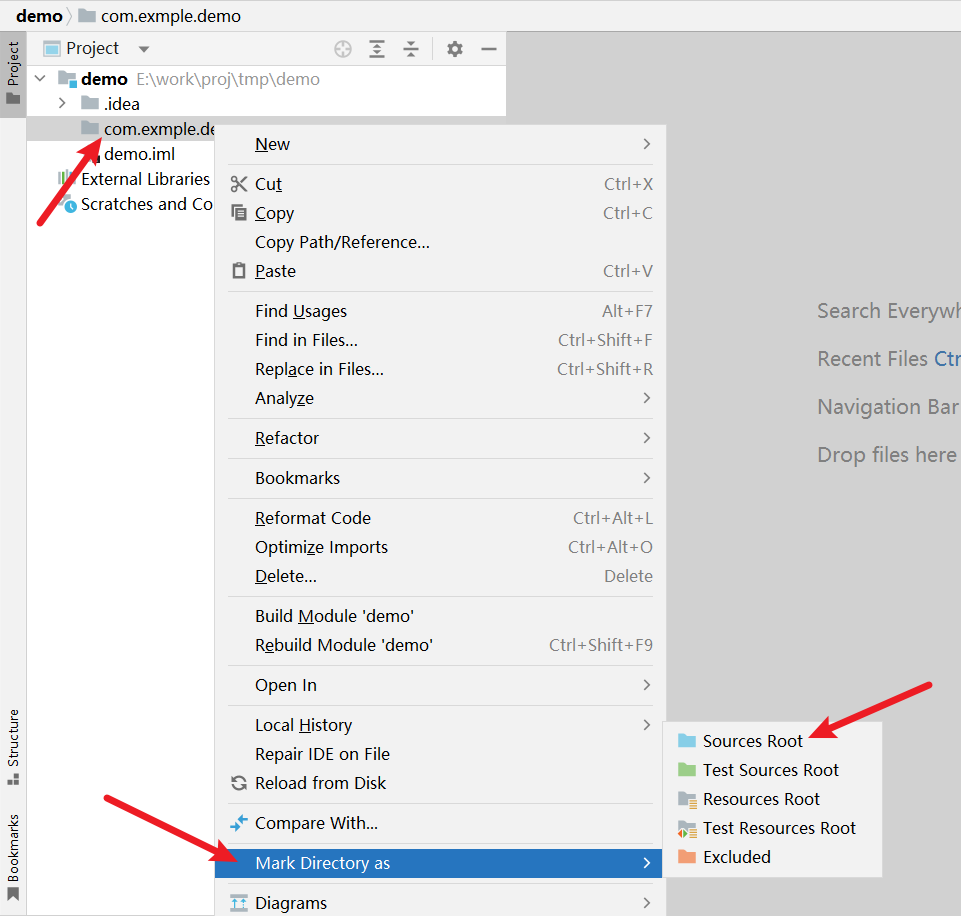The height and width of the screenshot is (916, 961).
Task: Choose Delete... in the context menu
Action: pos(440,576)
